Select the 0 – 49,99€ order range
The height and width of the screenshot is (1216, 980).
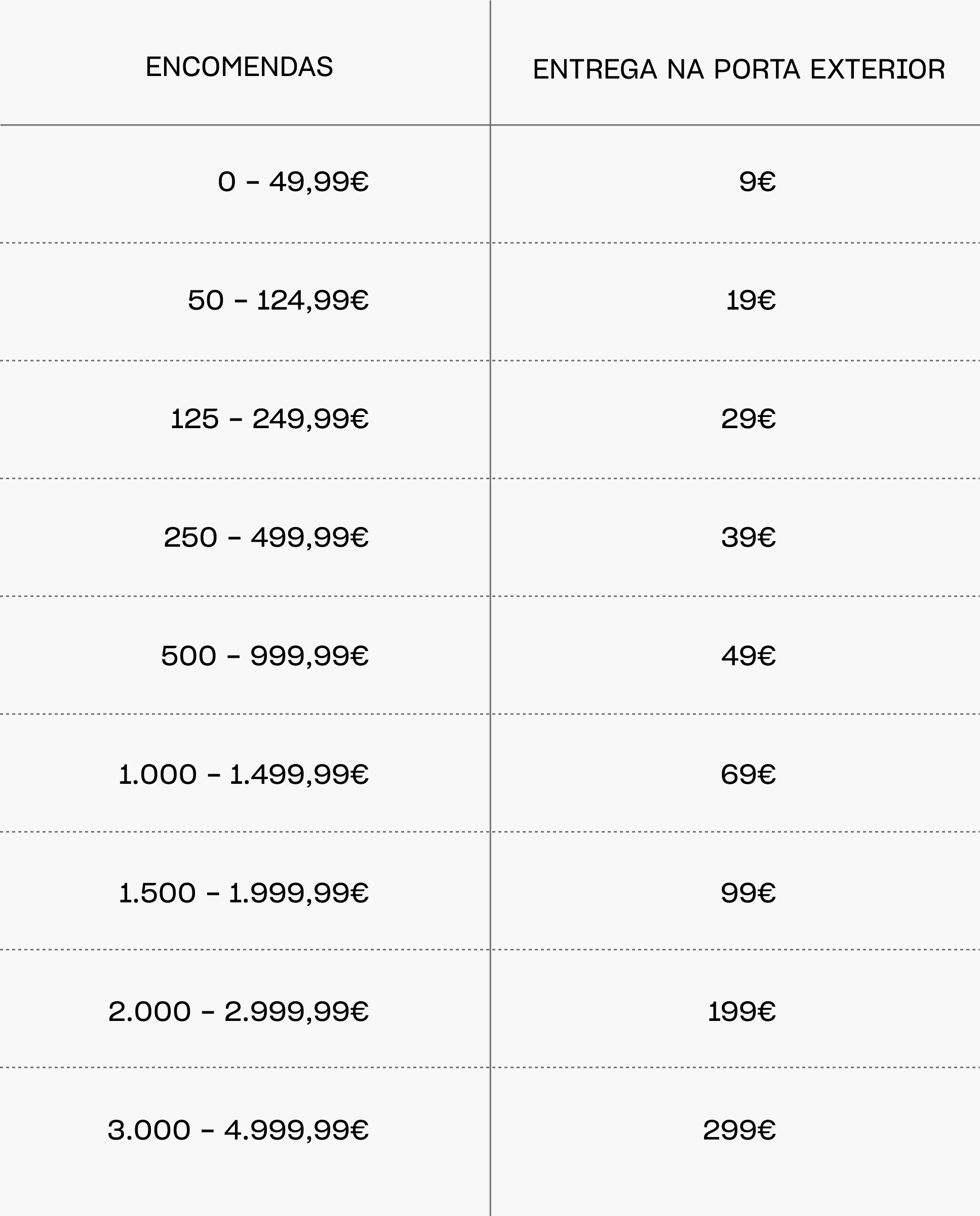(293, 182)
